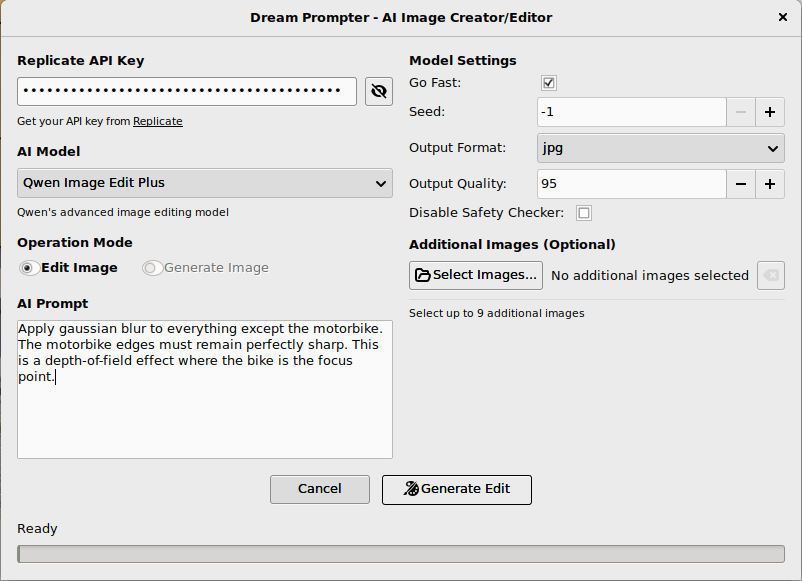Expand the Output Format dropdown

point(660,148)
